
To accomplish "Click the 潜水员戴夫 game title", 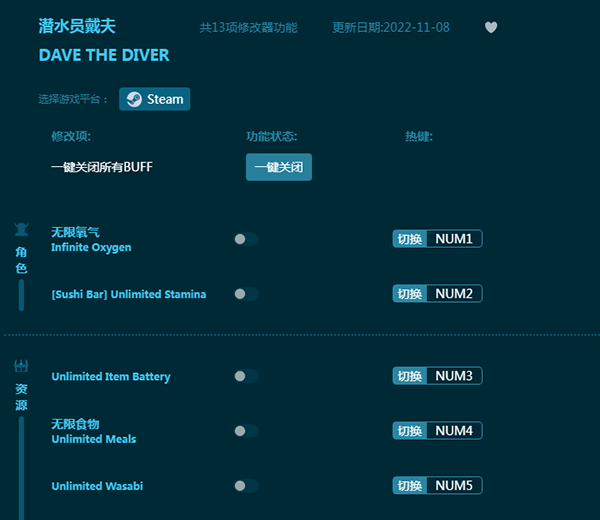I will (x=77, y=26).
